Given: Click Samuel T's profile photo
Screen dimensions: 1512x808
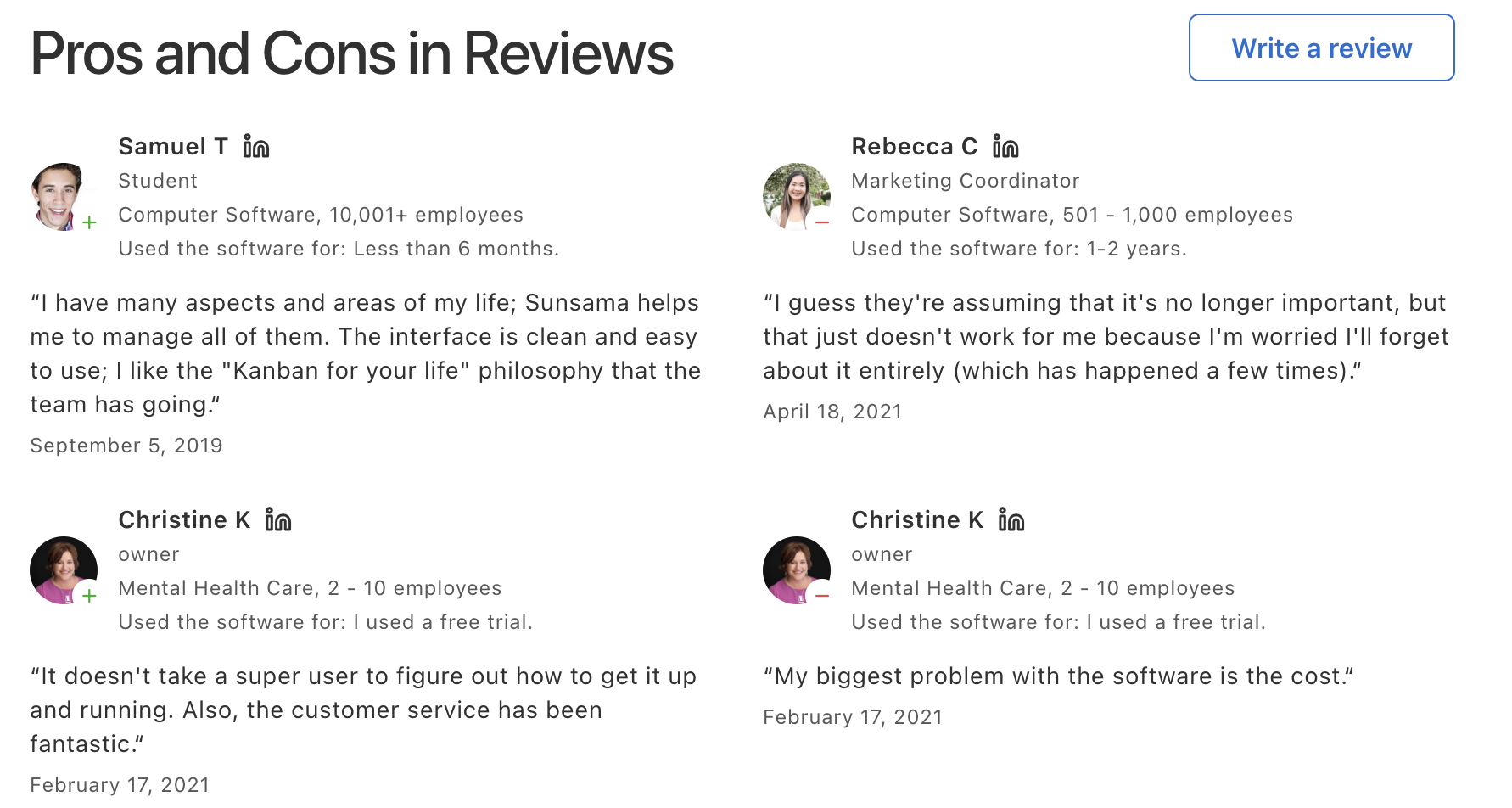Looking at the screenshot, I should click(58, 195).
